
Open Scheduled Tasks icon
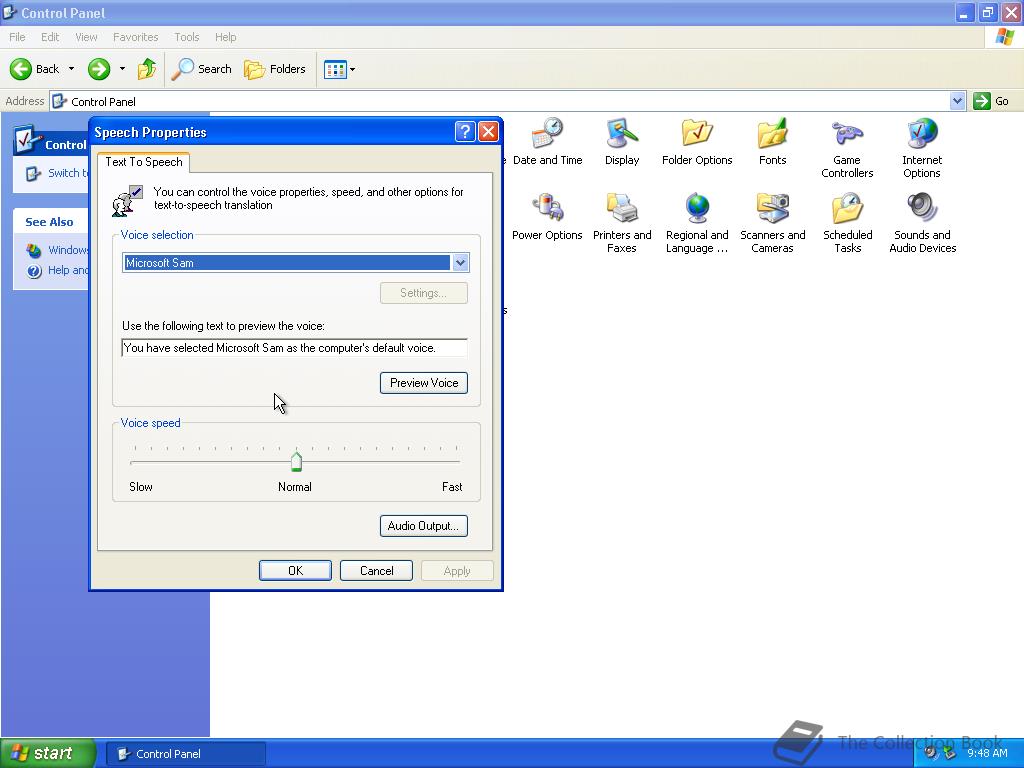point(847,208)
